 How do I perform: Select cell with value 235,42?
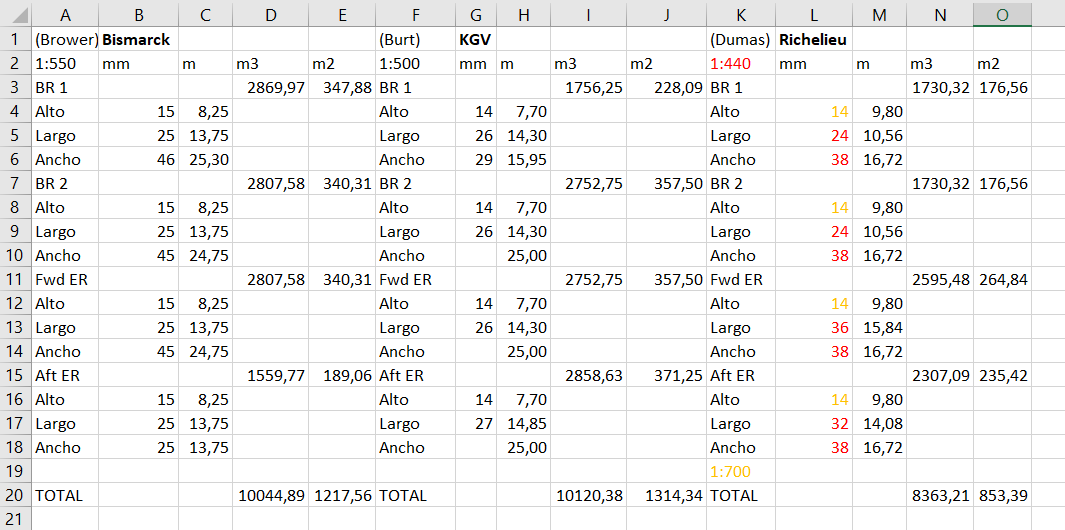click(x=1002, y=376)
